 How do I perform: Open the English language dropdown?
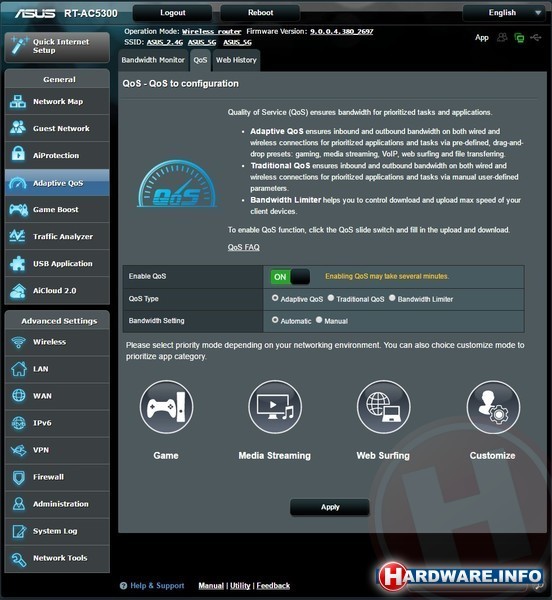click(506, 13)
